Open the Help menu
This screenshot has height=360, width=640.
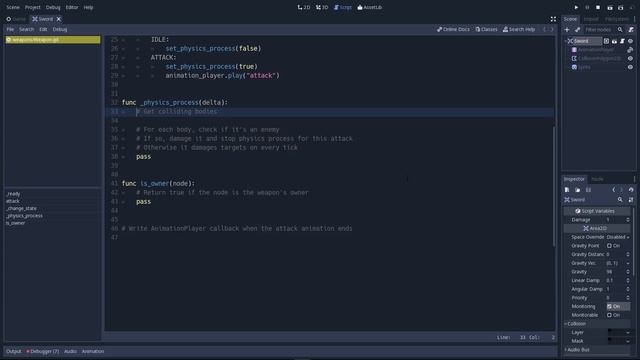click(x=88, y=7)
